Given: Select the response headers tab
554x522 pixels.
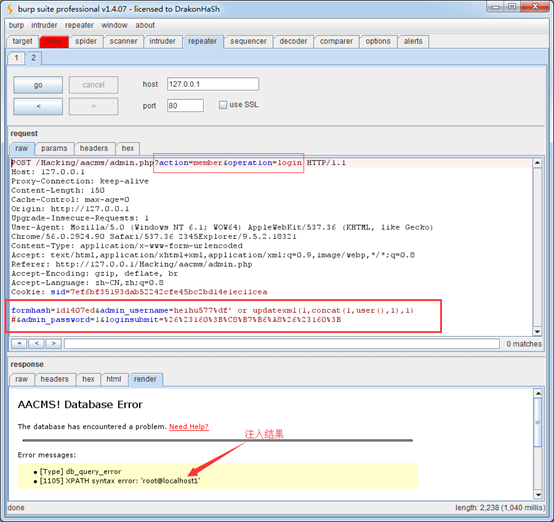Looking at the screenshot, I should tap(54, 379).
